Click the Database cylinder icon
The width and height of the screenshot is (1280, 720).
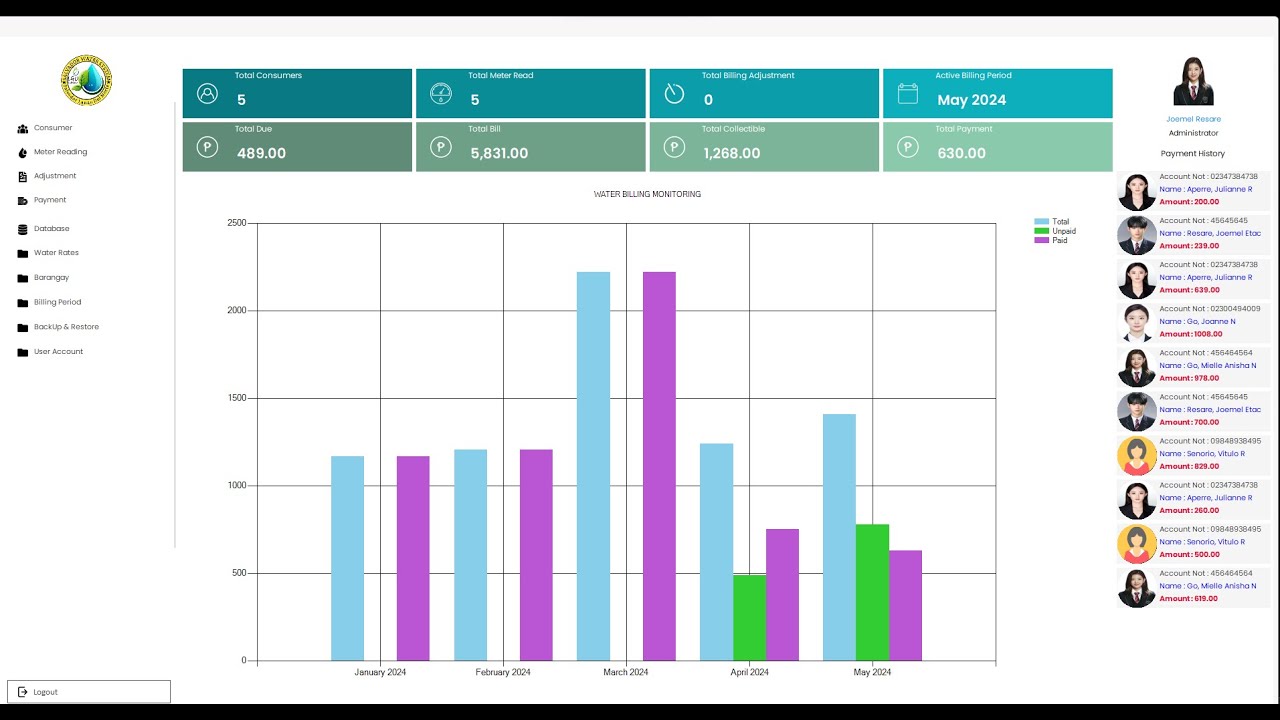[23, 230]
